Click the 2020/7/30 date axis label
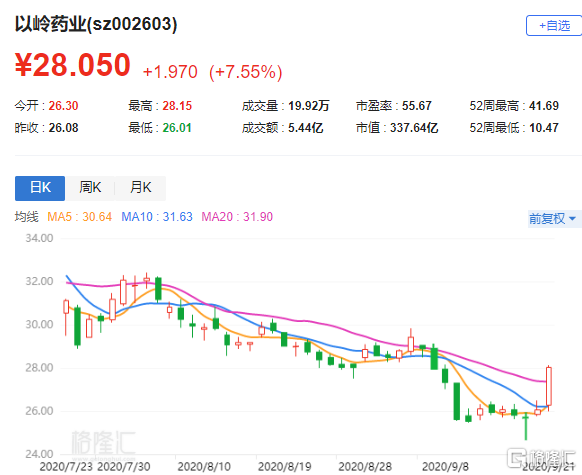Image resolution: width=582 pixels, height=475 pixels. tap(124, 467)
